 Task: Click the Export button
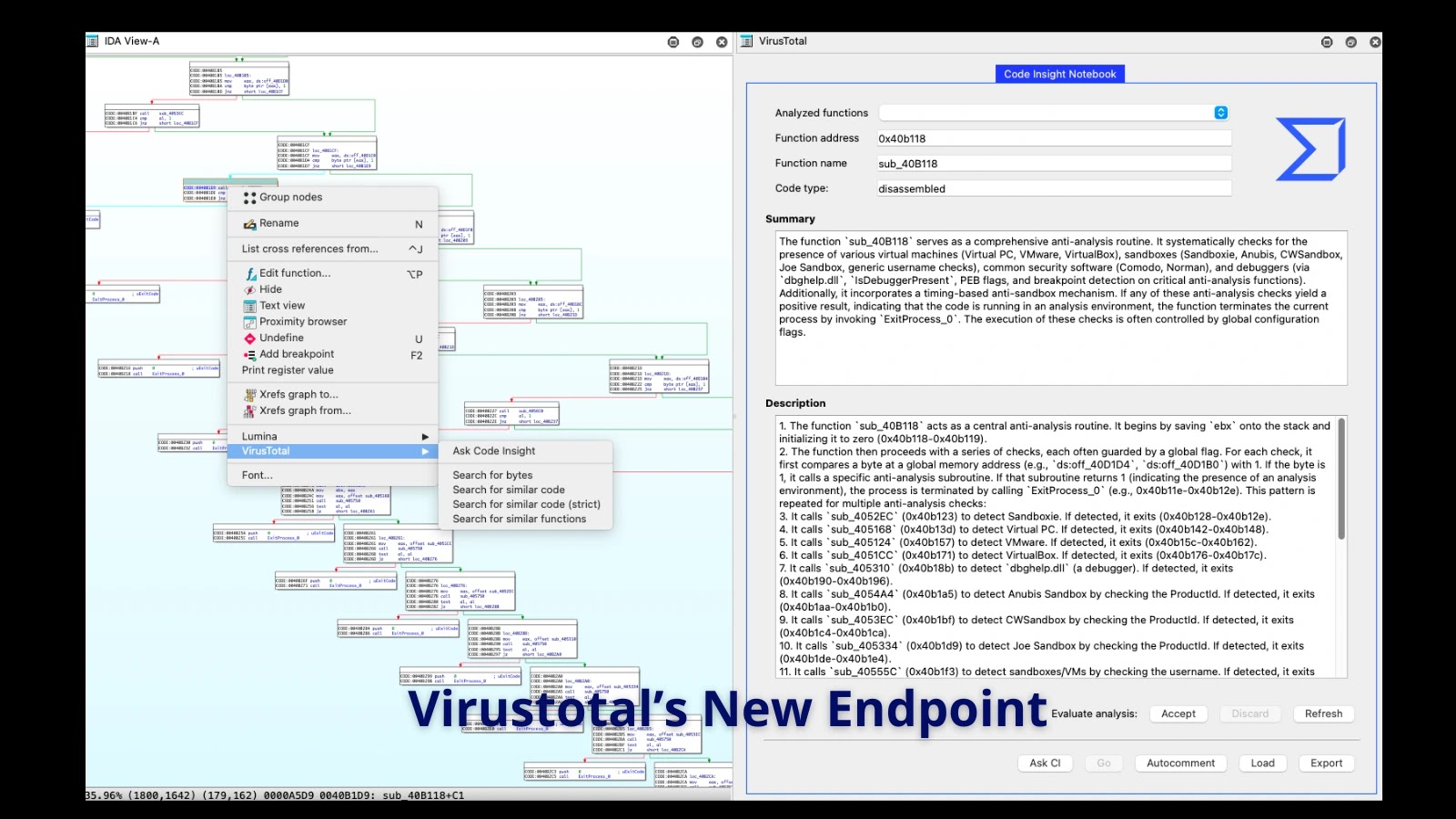(x=1327, y=763)
